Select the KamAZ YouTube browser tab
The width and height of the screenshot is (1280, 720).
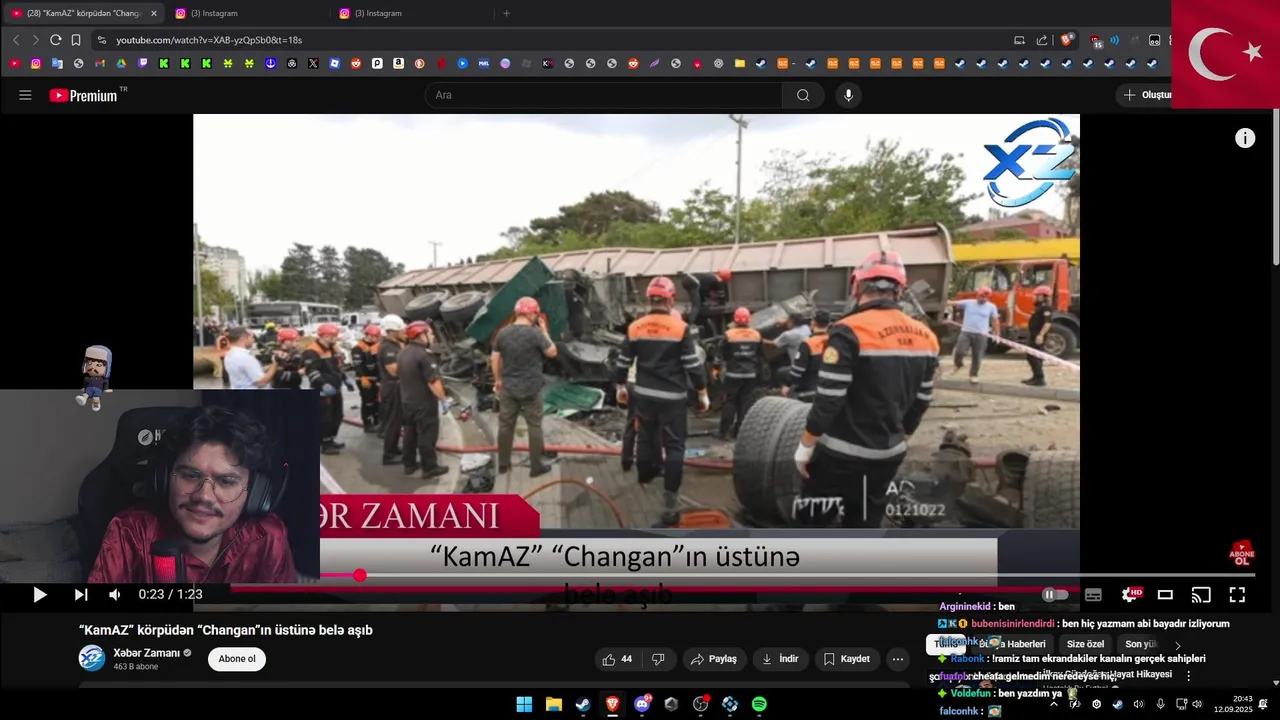tap(83, 13)
